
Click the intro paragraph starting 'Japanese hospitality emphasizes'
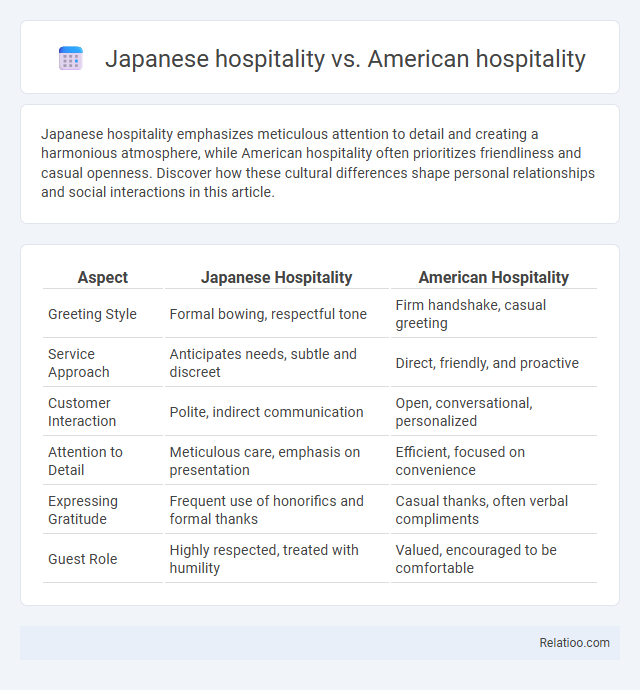click(x=318, y=163)
